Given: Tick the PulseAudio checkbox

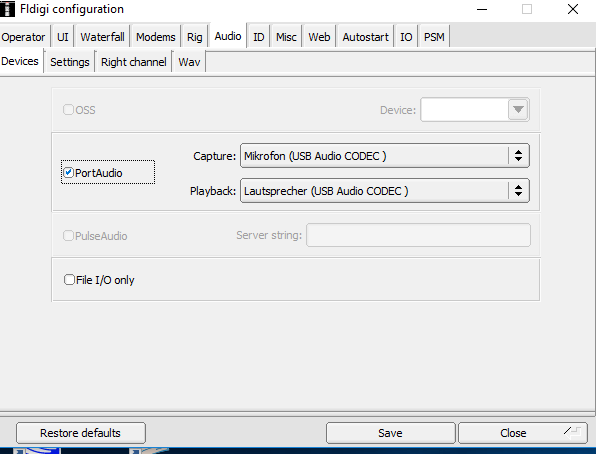Looking at the screenshot, I should click(x=68, y=236).
